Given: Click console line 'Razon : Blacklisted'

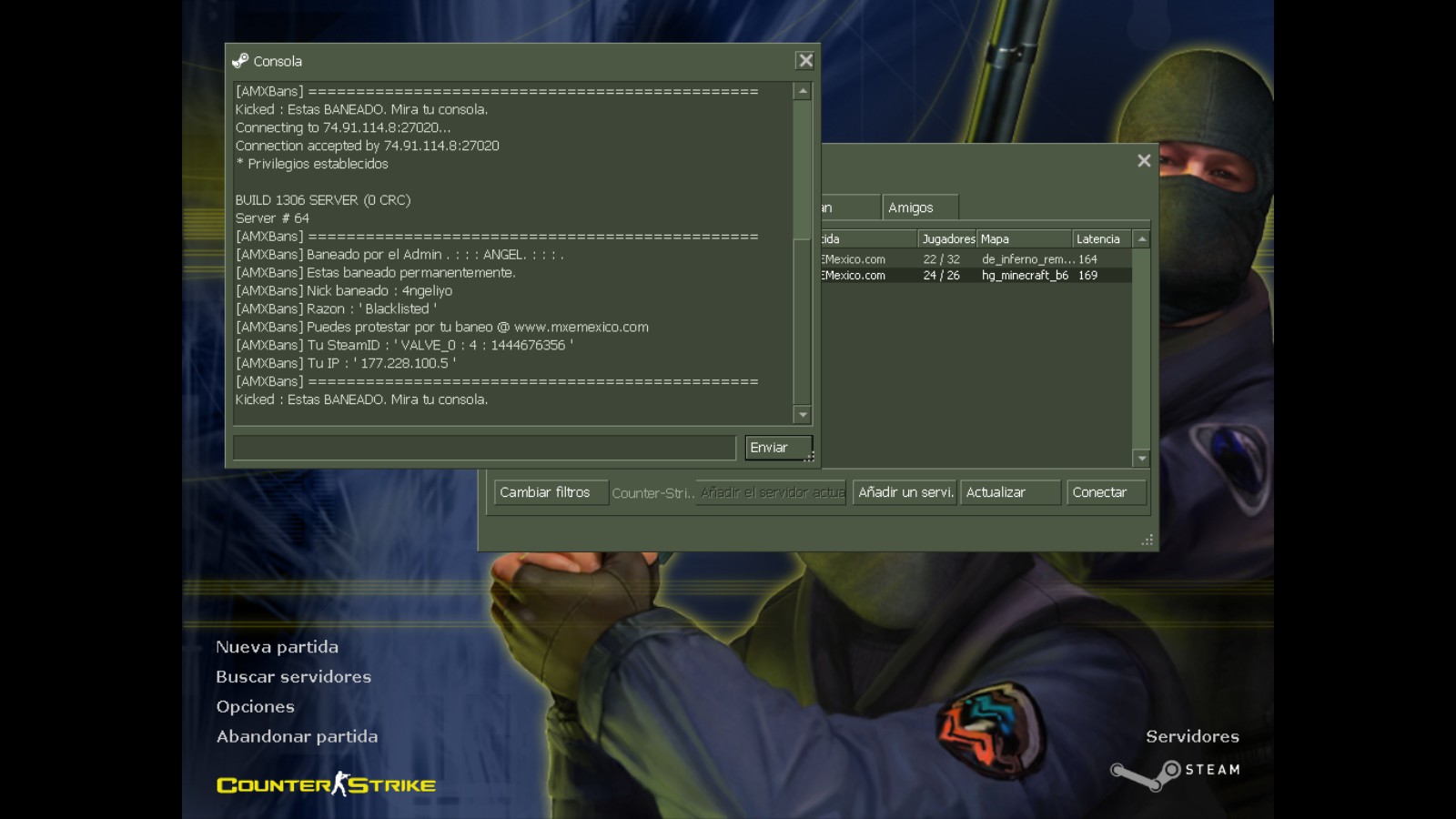Looking at the screenshot, I should tap(336, 309).
